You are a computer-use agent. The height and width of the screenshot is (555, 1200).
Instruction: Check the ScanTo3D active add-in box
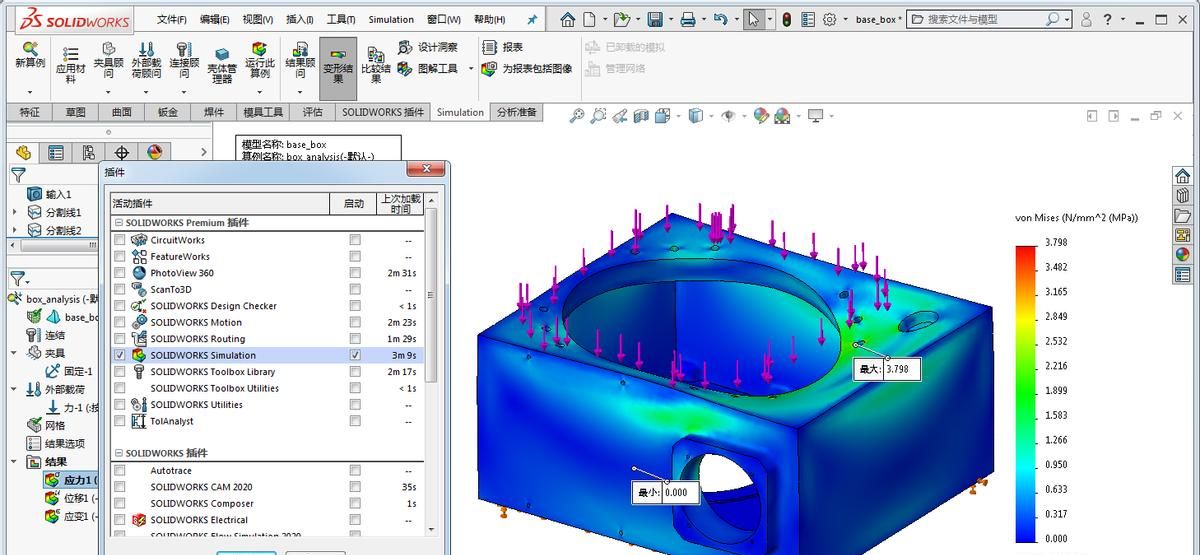tap(120, 290)
